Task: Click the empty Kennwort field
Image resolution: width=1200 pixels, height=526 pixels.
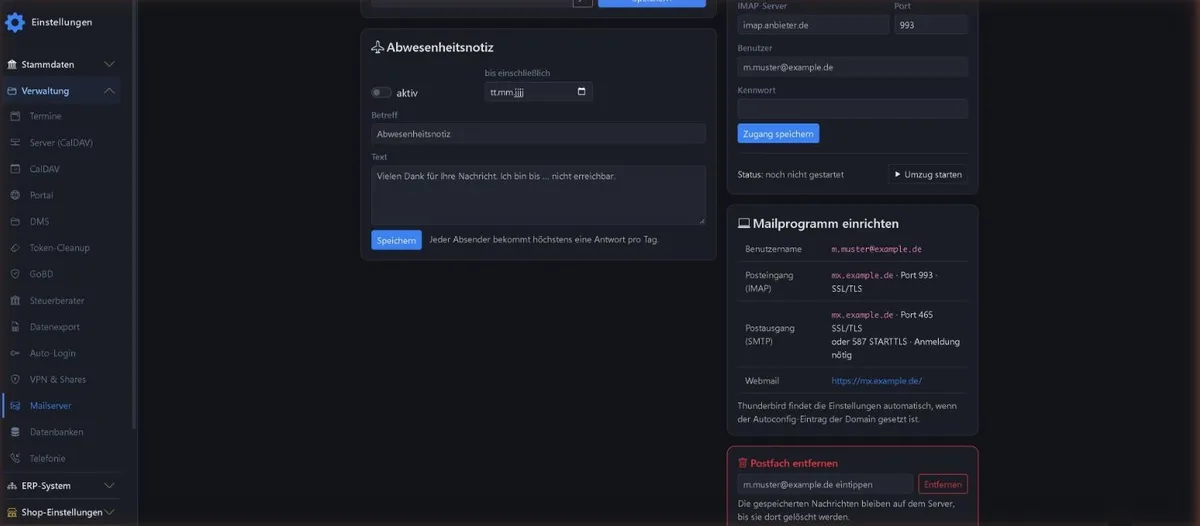Action: 852,108
